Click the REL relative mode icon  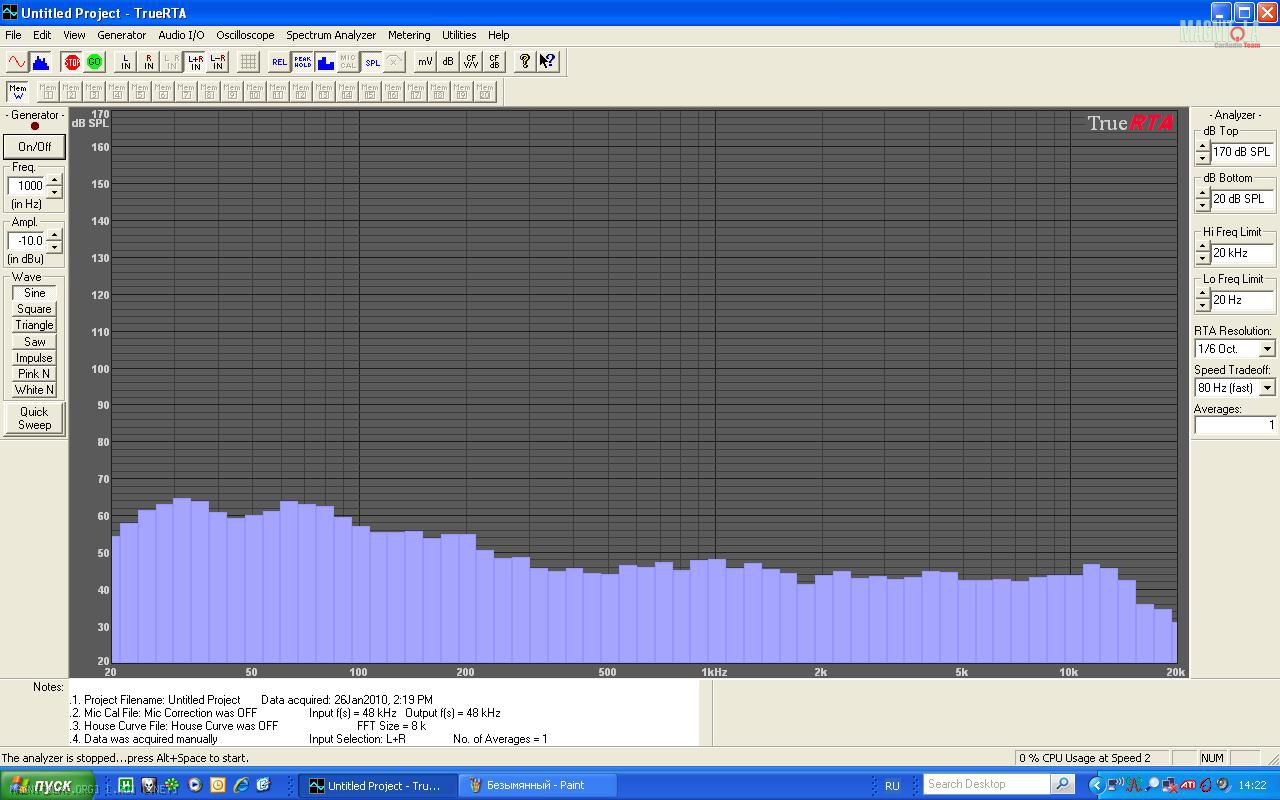[x=279, y=62]
